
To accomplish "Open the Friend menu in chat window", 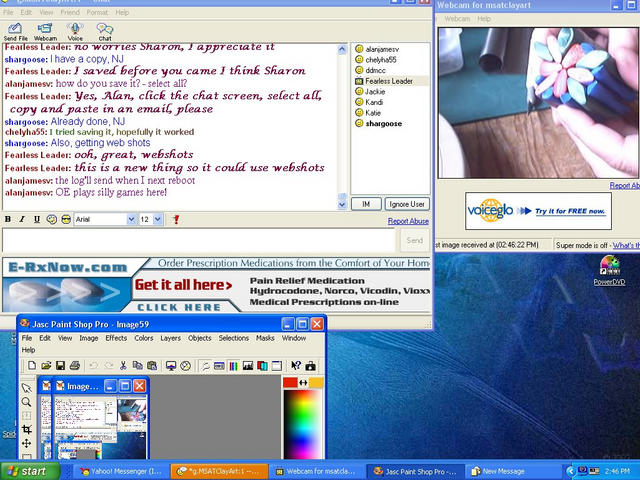I will [x=70, y=12].
